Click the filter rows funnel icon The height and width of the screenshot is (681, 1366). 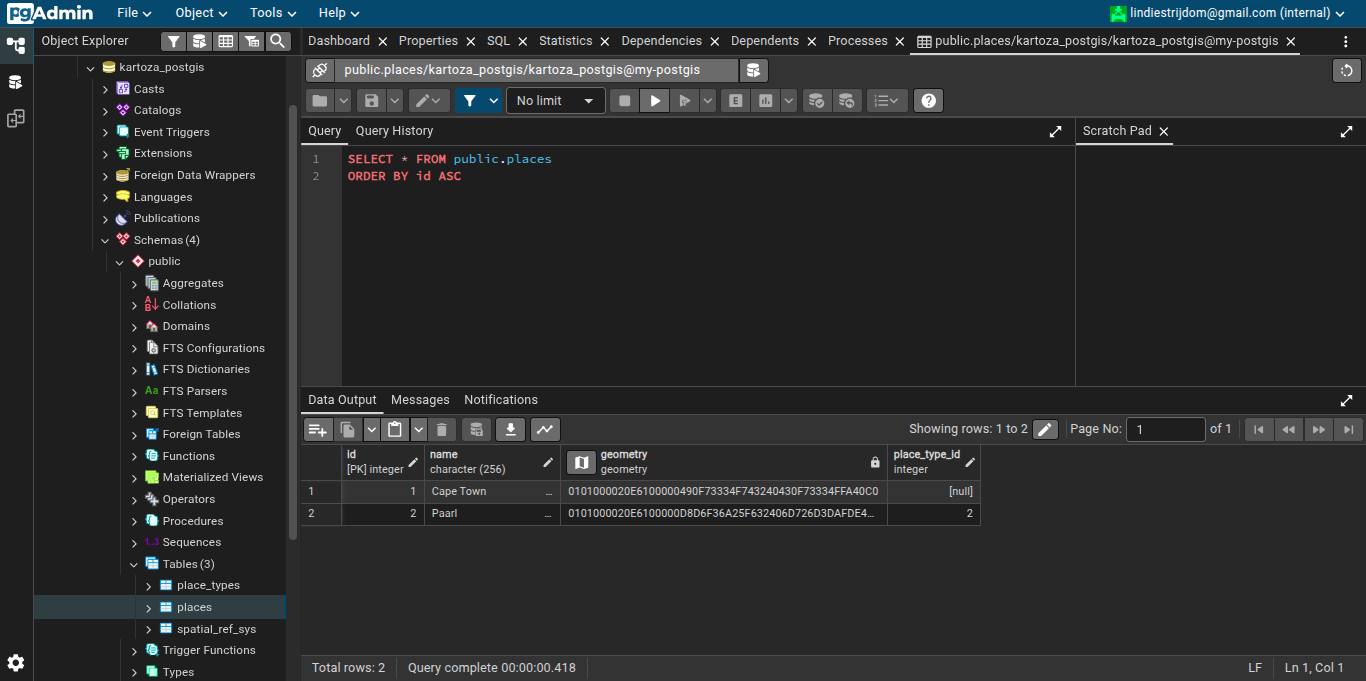tap(468, 101)
